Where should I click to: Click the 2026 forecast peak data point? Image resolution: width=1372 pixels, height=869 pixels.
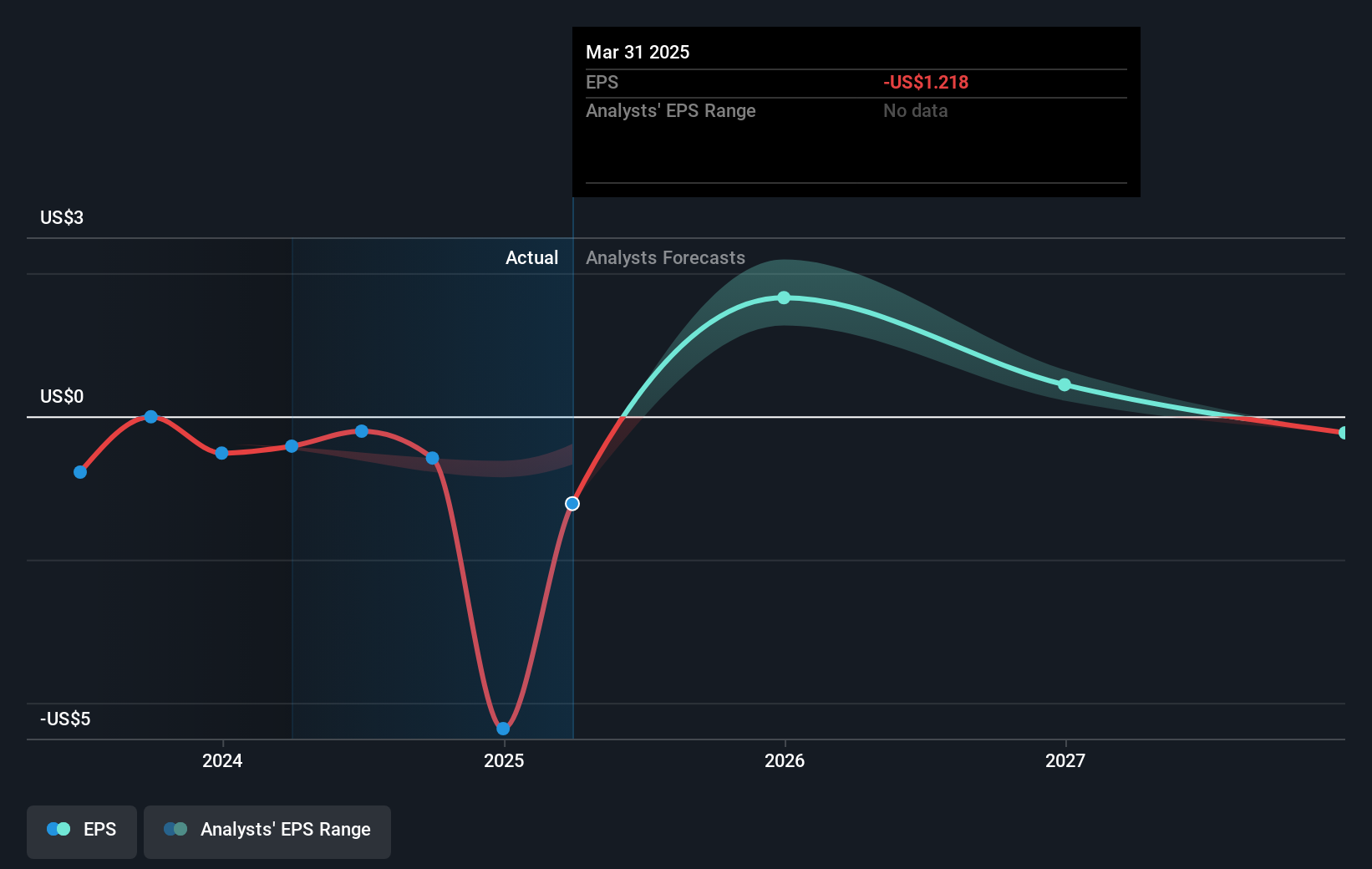point(784,297)
